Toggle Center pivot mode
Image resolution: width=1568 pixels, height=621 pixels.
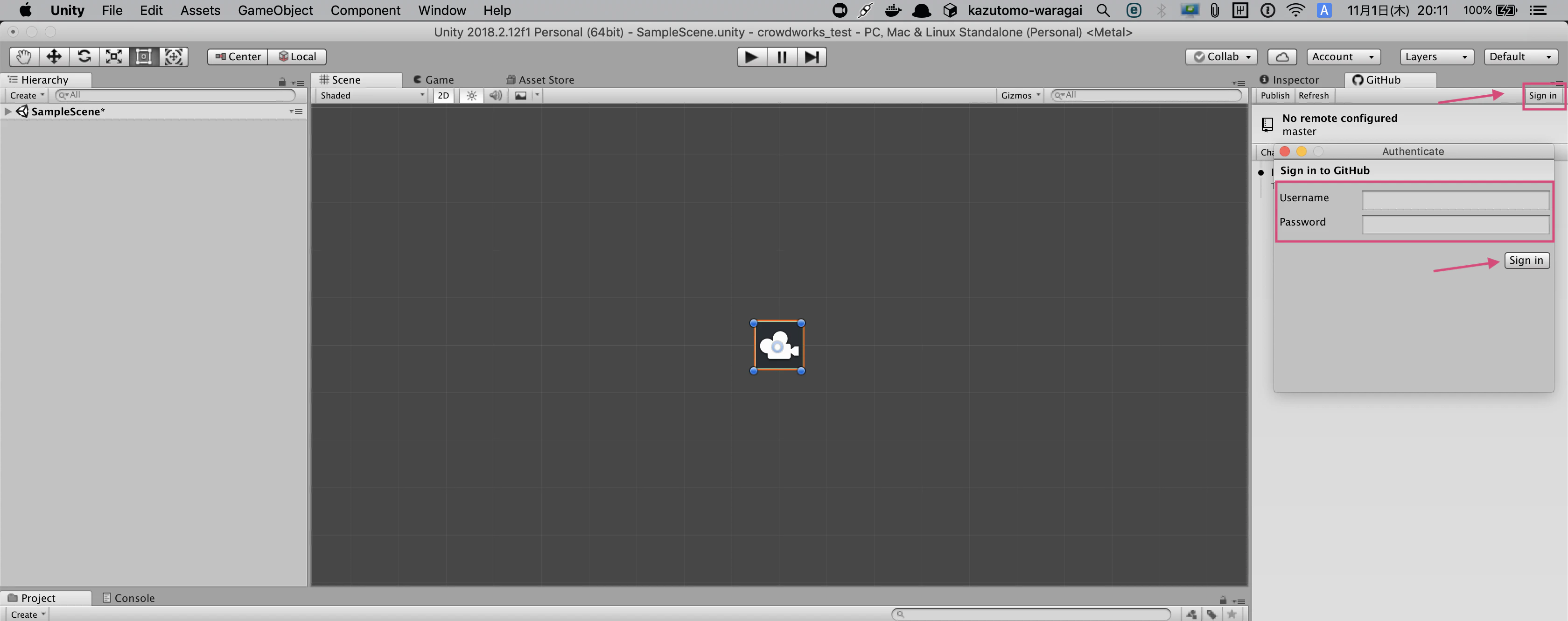pos(238,56)
